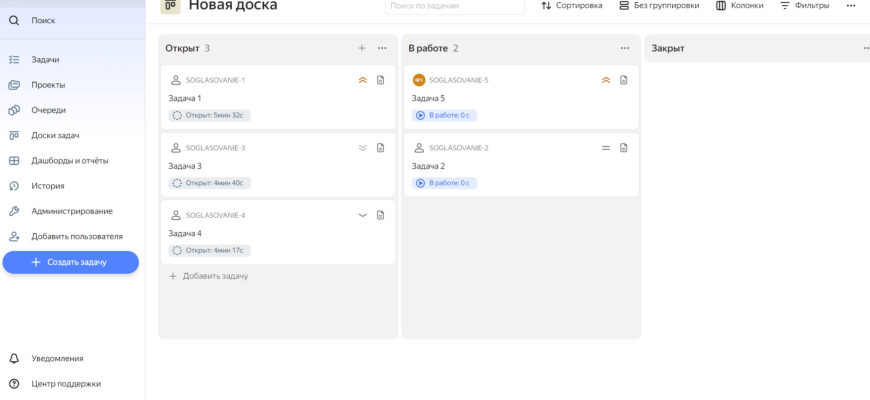Expand the Без группировки grouping dropdown
Viewport: 870px width, 400px height.
(659, 6)
